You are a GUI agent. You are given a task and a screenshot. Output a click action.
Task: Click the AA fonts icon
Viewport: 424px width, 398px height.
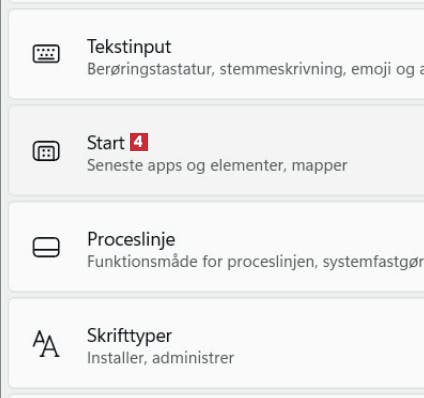click(46, 344)
